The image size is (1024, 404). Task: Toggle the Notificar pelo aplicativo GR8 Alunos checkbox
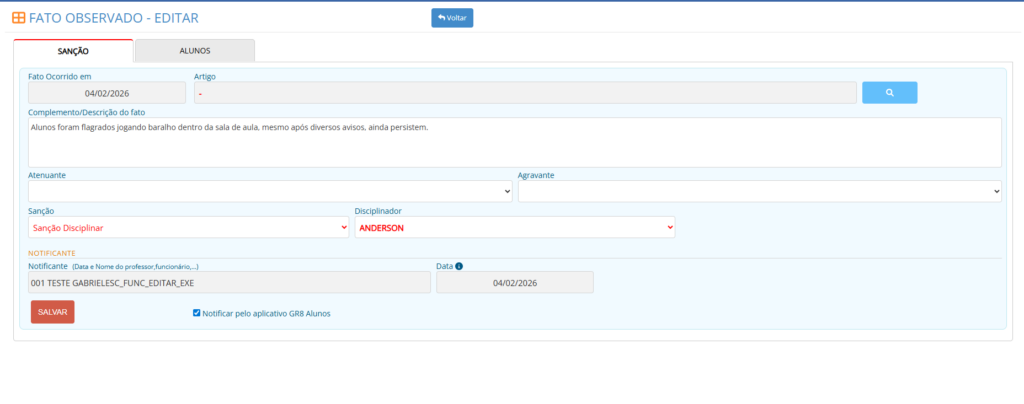[x=197, y=313]
